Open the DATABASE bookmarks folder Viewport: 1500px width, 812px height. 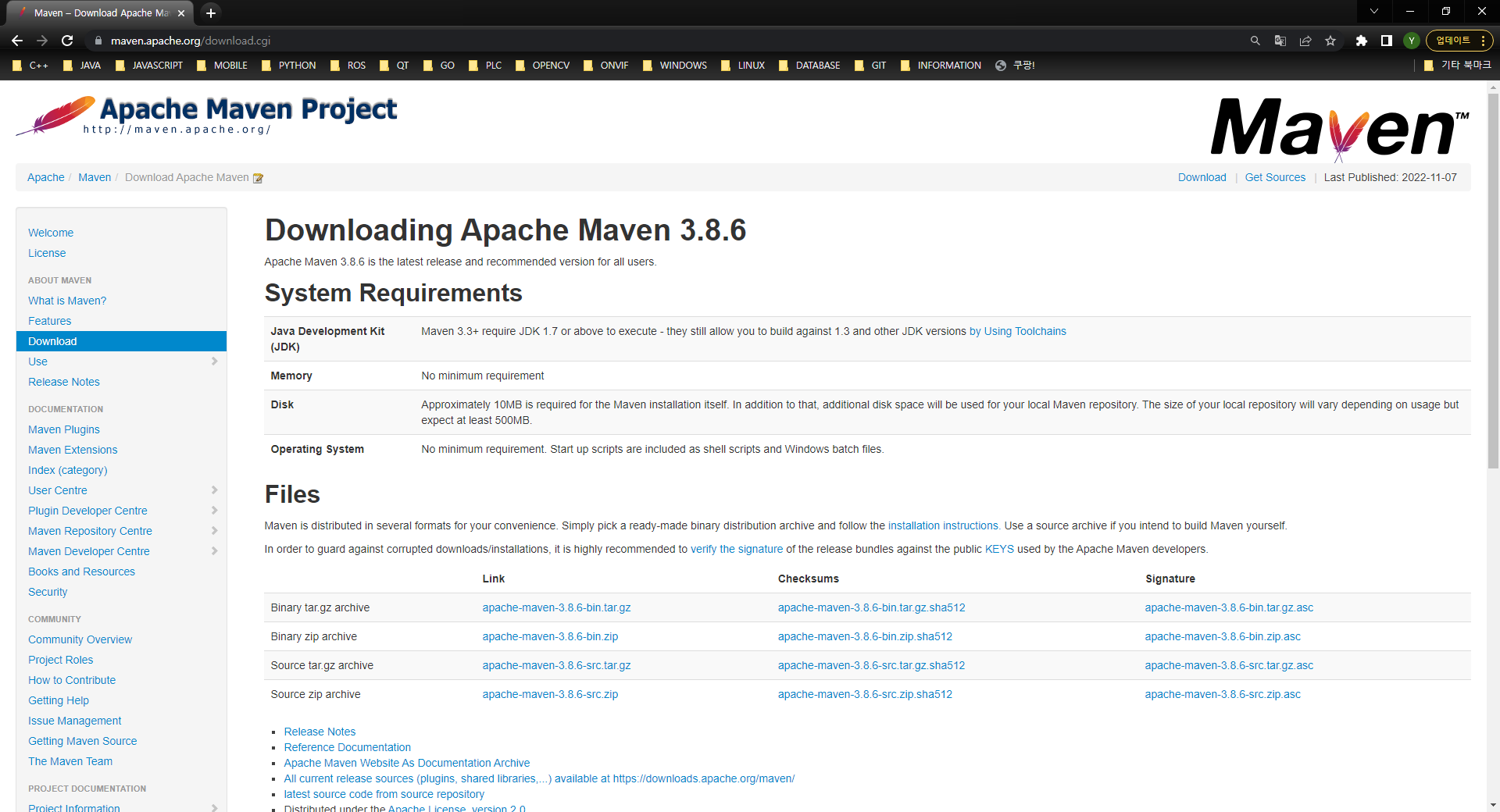810,66
